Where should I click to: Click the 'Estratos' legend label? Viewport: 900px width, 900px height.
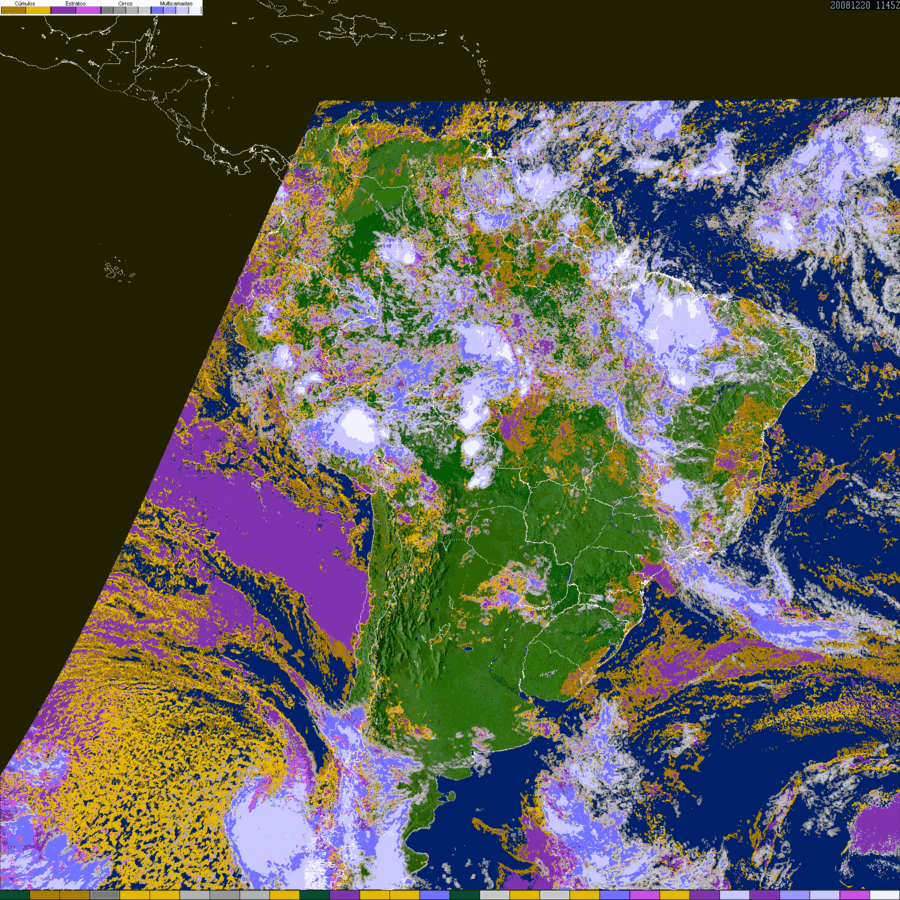tap(76, 3)
